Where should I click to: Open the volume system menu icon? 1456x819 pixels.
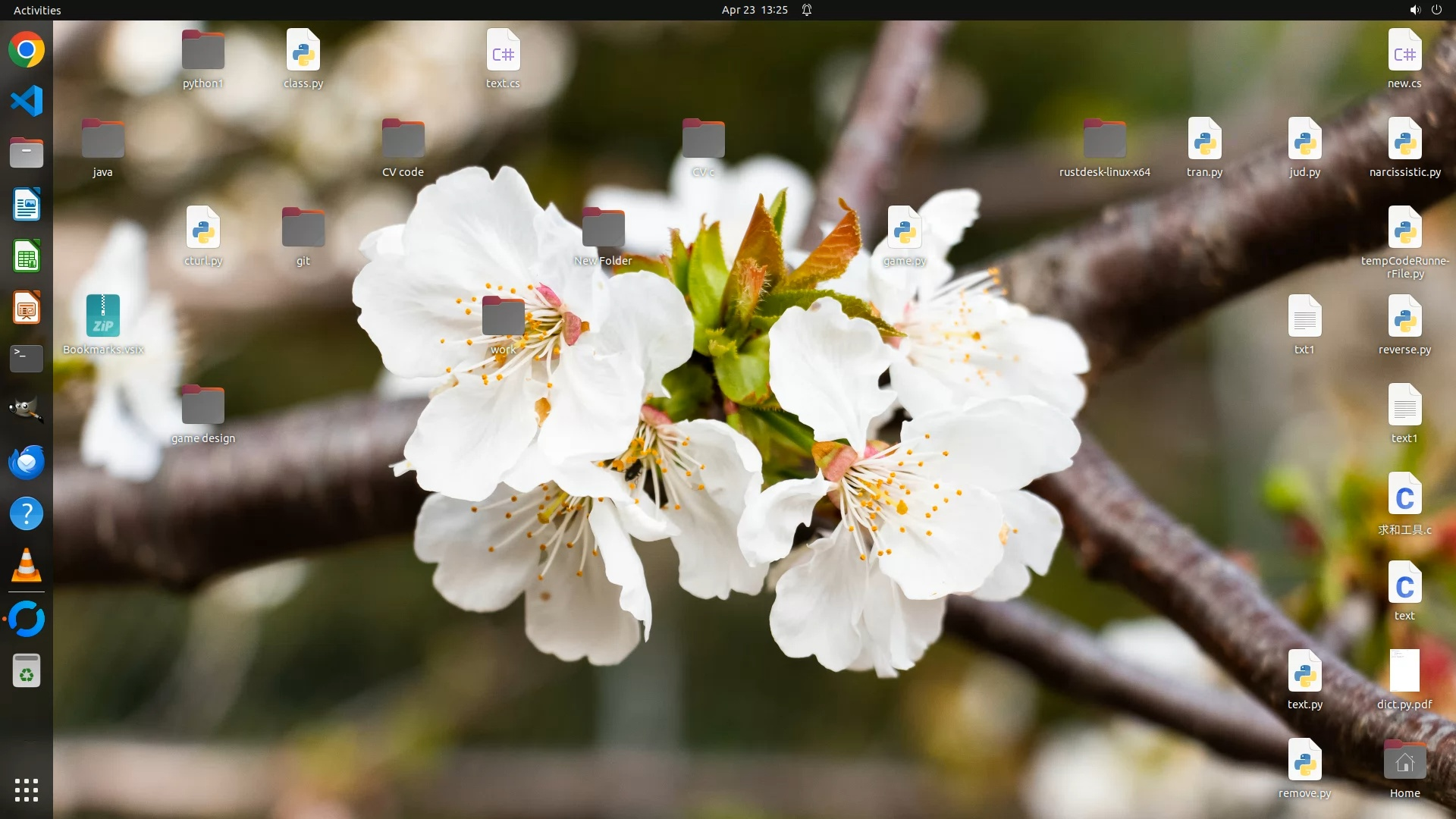(x=1414, y=10)
